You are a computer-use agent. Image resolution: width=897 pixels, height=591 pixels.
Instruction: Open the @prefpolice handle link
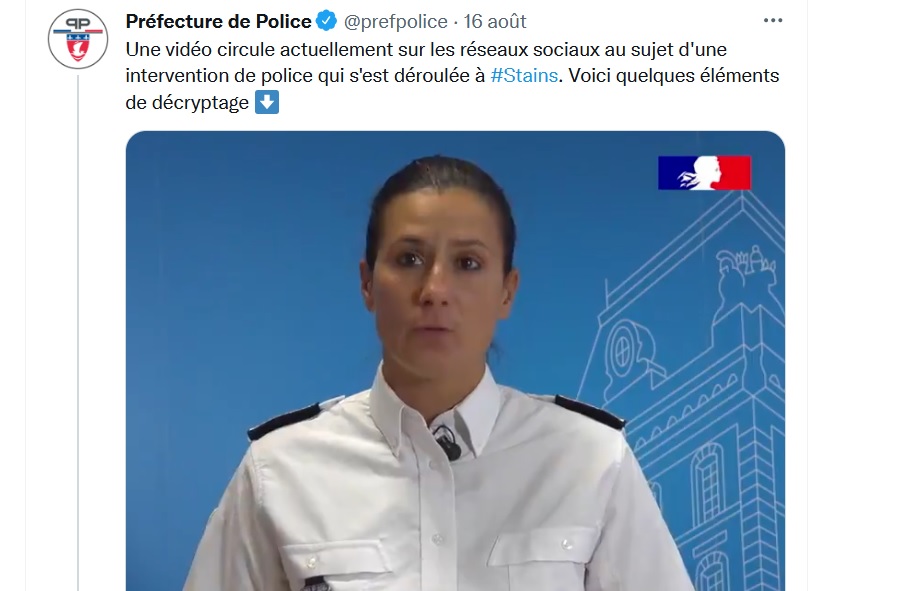[x=395, y=21]
